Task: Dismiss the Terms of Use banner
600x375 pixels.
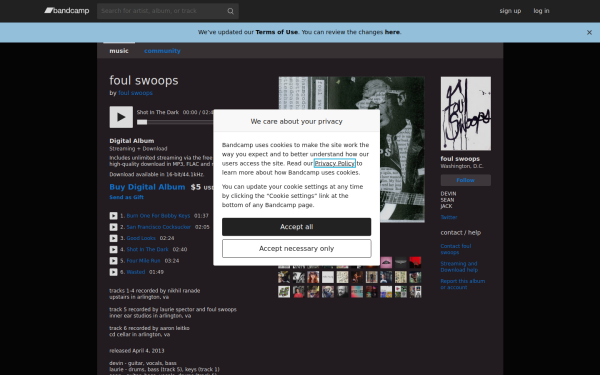Action: (589, 33)
